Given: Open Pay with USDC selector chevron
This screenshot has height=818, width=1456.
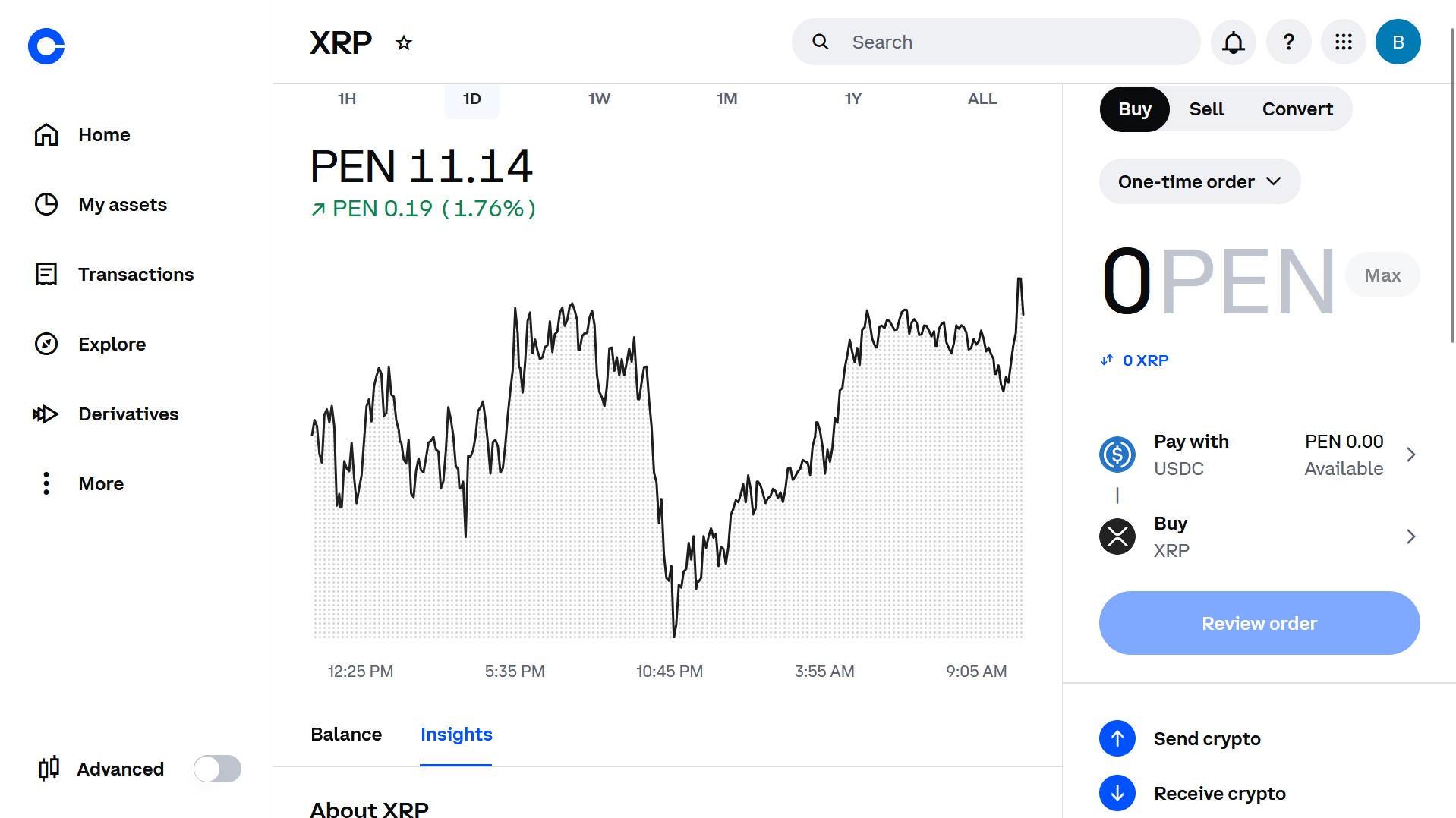Looking at the screenshot, I should coord(1410,455).
